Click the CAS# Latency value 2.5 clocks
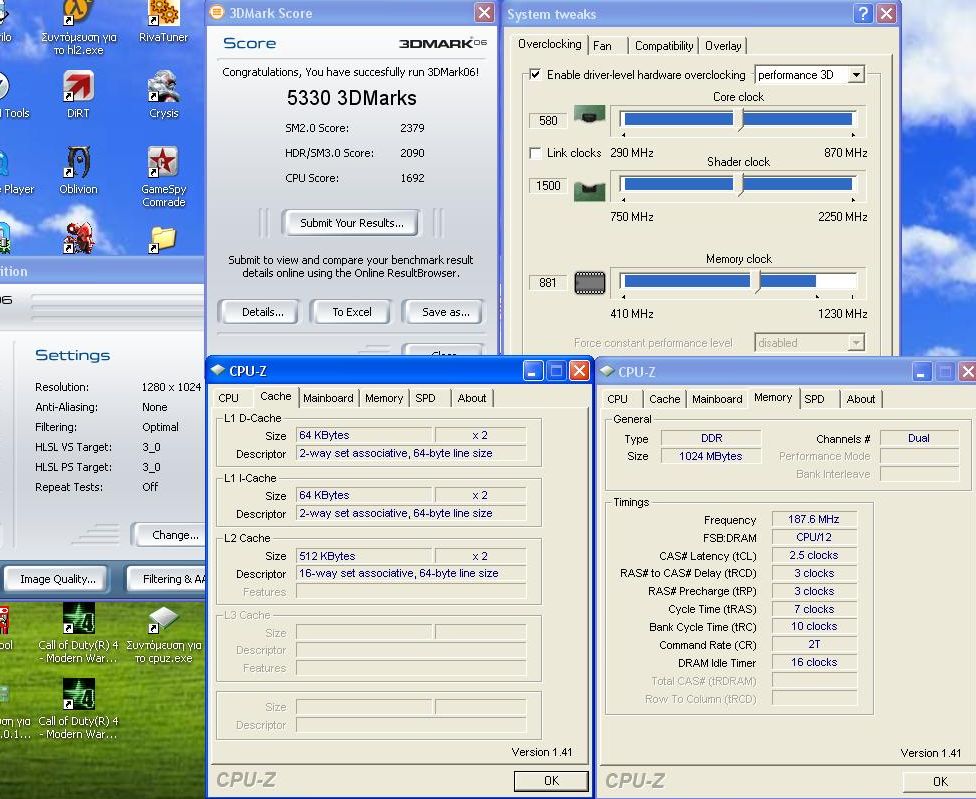Viewport: 976px width, 799px height. [x=814, y=555]
